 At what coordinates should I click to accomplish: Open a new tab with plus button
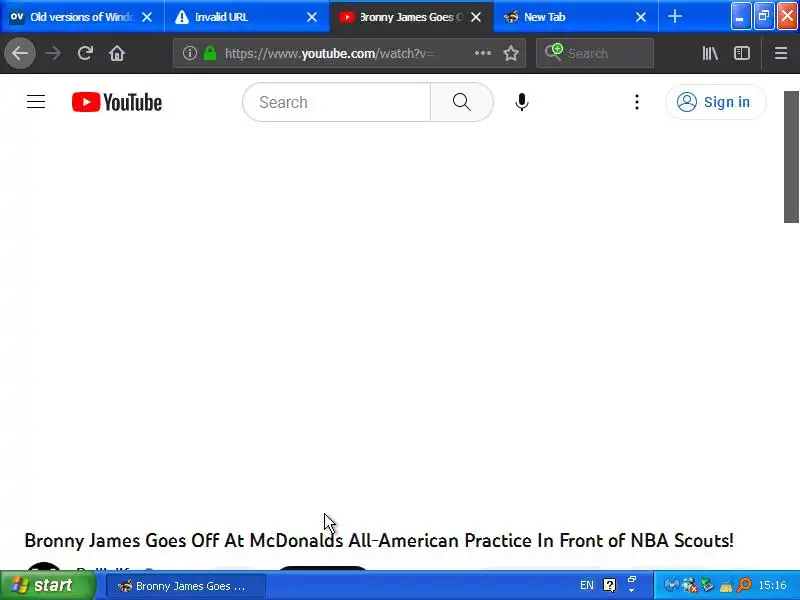coord(674,17)
